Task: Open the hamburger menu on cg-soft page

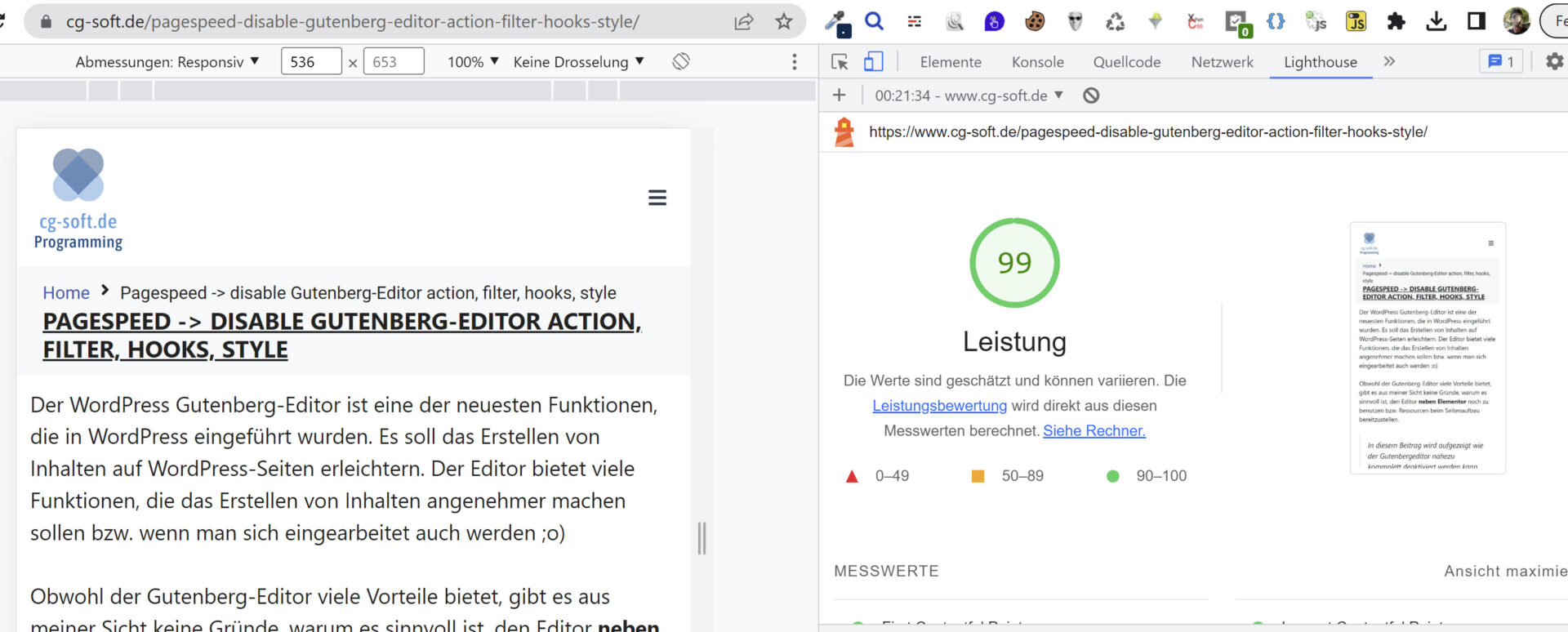Action: tap(657, 198)
